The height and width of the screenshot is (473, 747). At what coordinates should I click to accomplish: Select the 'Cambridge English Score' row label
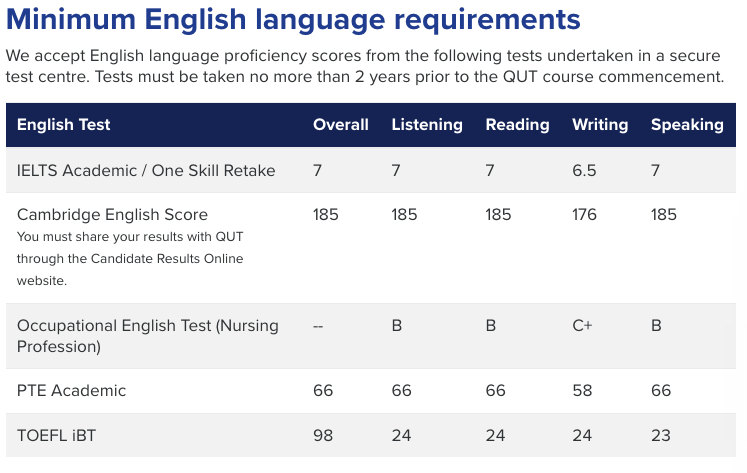[x=112, y=214]
